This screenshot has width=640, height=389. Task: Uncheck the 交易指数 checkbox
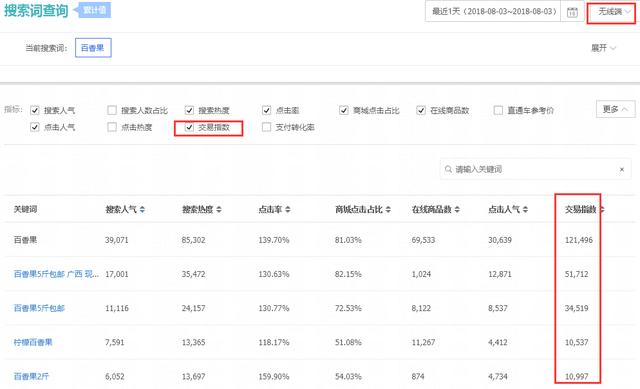click(x=189, y=127)
